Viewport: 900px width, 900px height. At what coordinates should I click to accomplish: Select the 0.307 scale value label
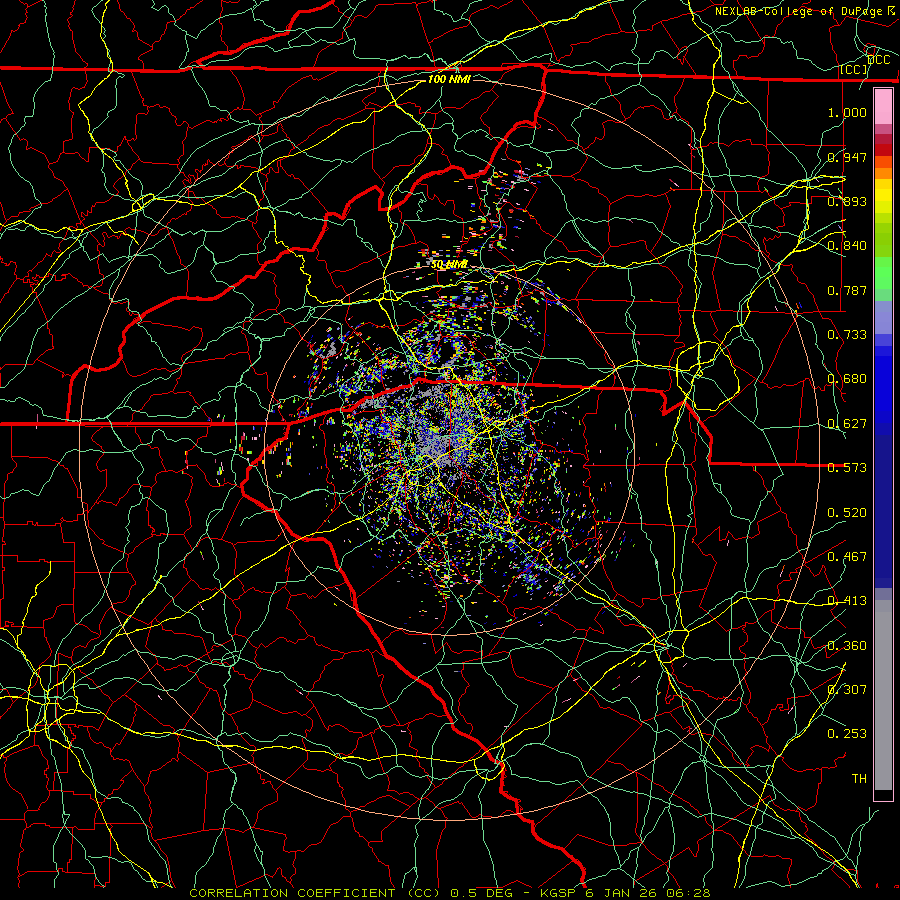847,690
